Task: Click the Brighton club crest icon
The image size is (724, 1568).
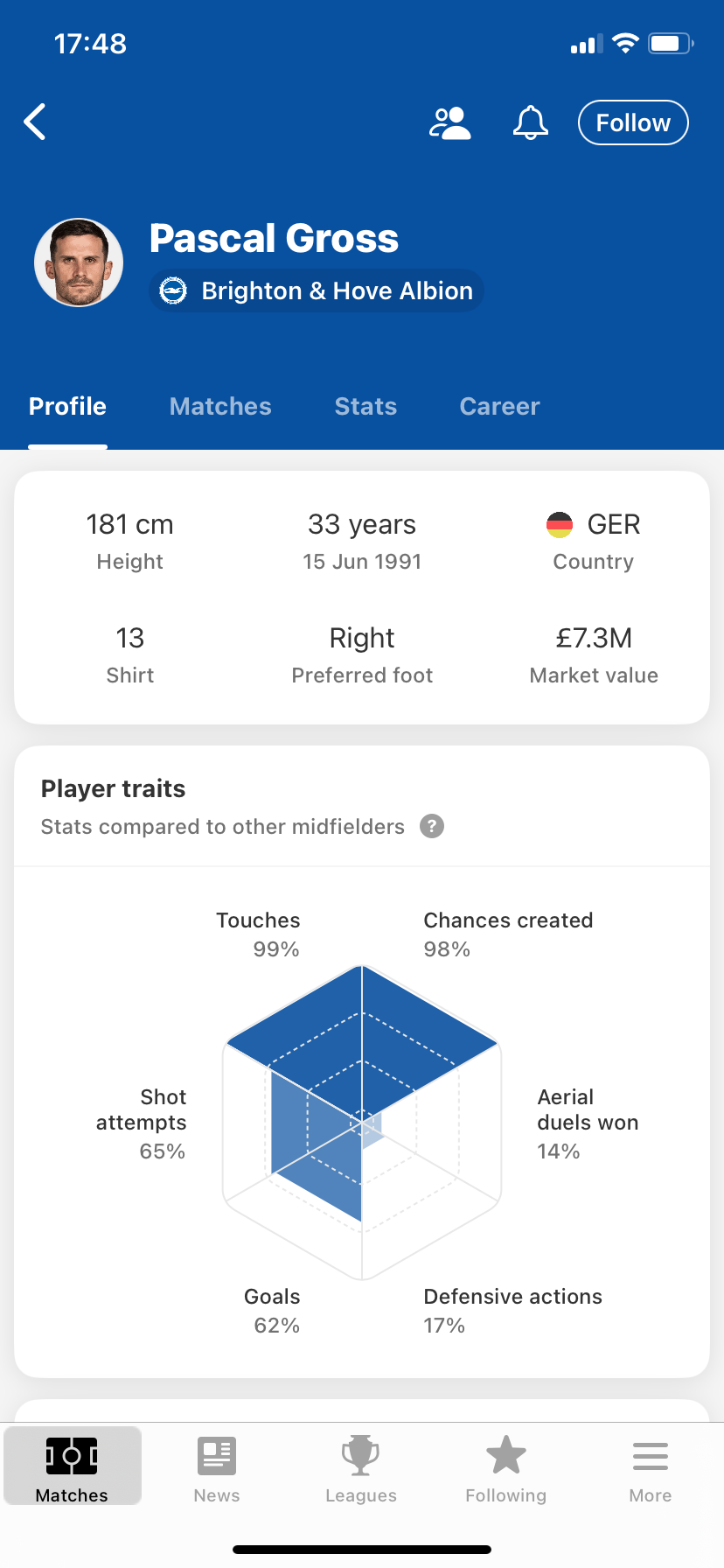Action: coord(173,290)
